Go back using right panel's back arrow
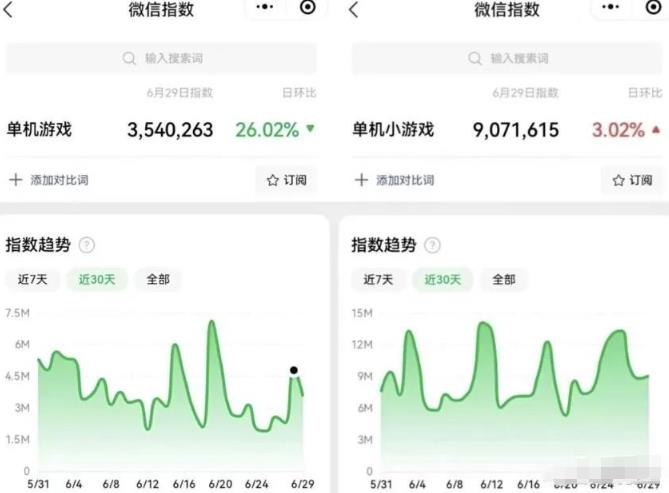Image resolution: width=669 pixels, height=493 pixels. (354, 9)
